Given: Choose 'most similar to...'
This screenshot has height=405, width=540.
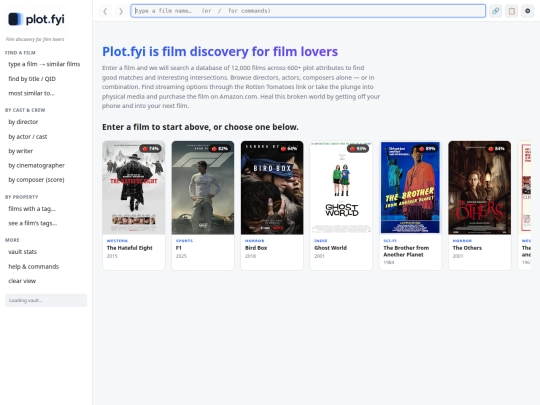Looking at the screenshot, I should (x=31, y=93).
